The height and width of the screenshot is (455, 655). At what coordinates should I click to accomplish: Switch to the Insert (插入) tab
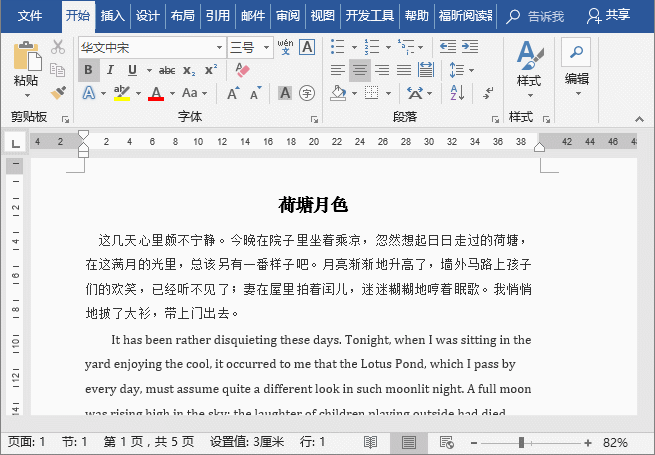[113, 15]
